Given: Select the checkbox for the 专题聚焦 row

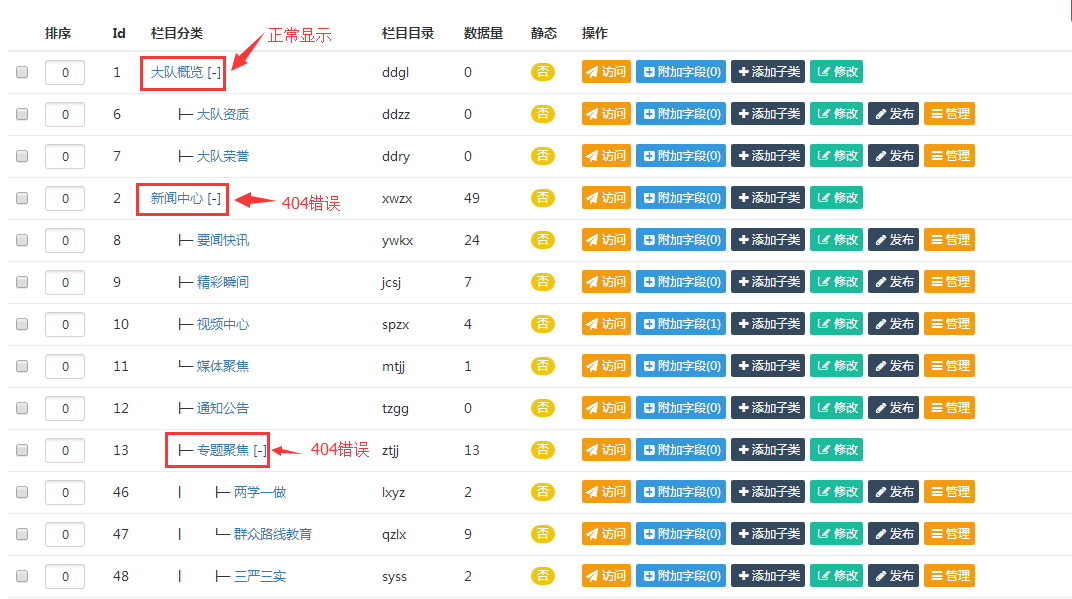Looking at the screenshot, I should click(21, 450).
